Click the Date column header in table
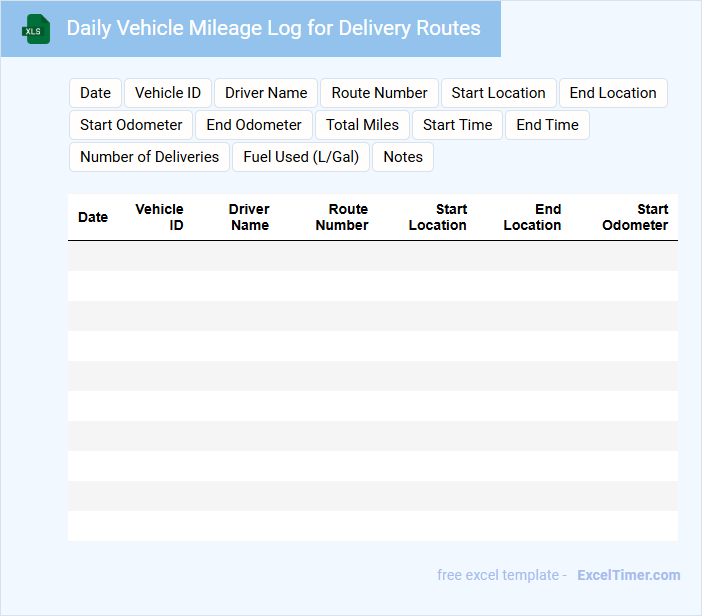Viewport: 702px width, 616px height. point(93,217)
